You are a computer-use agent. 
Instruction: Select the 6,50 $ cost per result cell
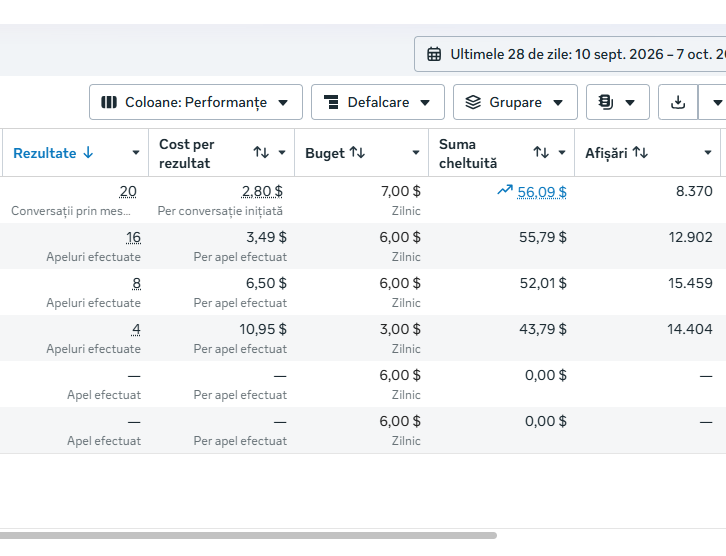point(266,283)
